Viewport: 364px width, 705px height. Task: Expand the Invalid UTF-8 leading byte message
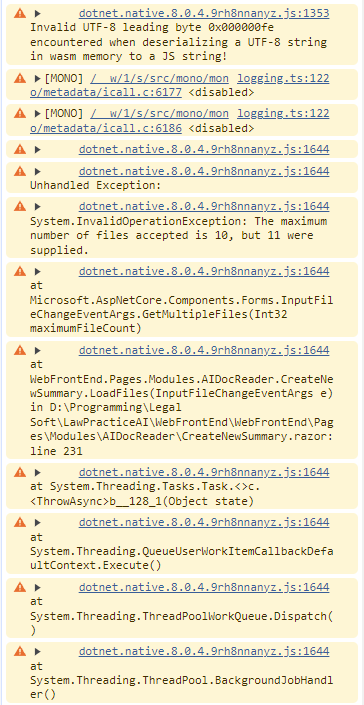[x=38, y=13]
